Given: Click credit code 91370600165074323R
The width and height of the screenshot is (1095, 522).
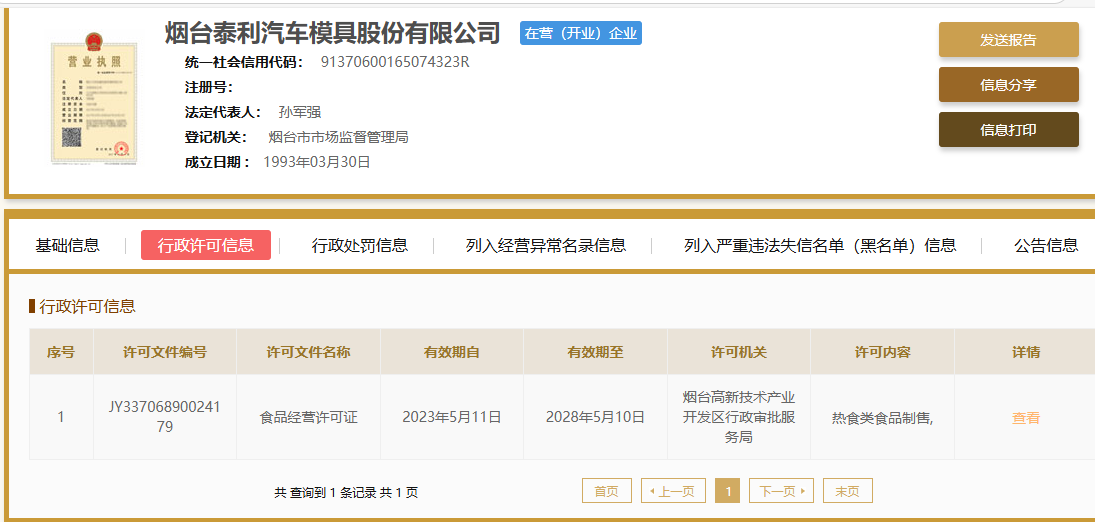Looking at the screenshot, I should tap(395, 61).
